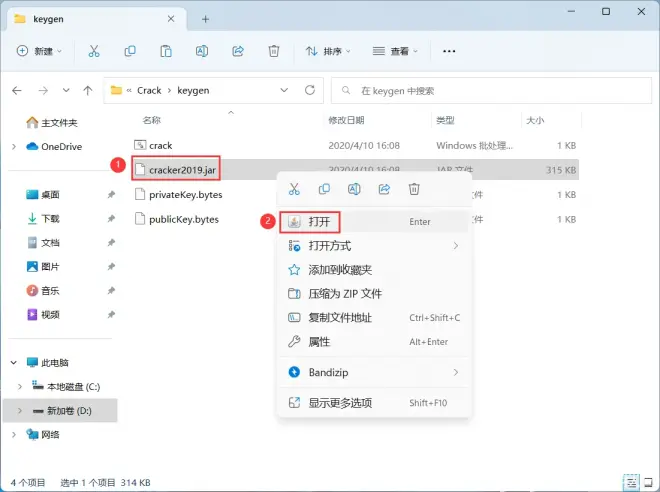Click the Share icon in the top toolbar

(x=238, y=51)
